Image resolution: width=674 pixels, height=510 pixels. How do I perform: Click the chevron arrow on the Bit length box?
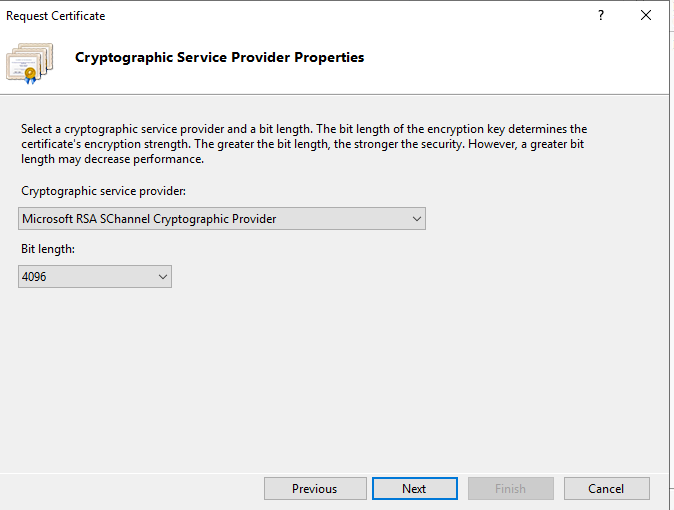[163, 277]
